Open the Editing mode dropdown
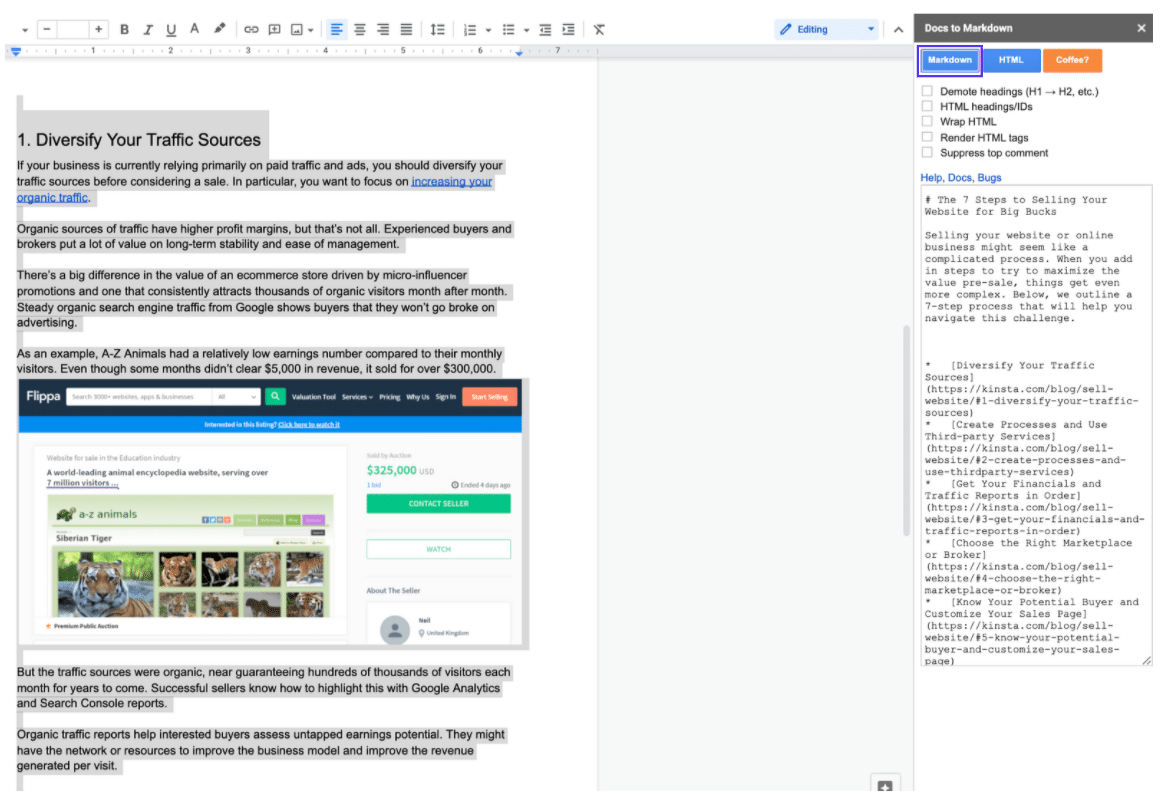Image resolution: width=1160 pixels, height=798 pixels. 869,29
